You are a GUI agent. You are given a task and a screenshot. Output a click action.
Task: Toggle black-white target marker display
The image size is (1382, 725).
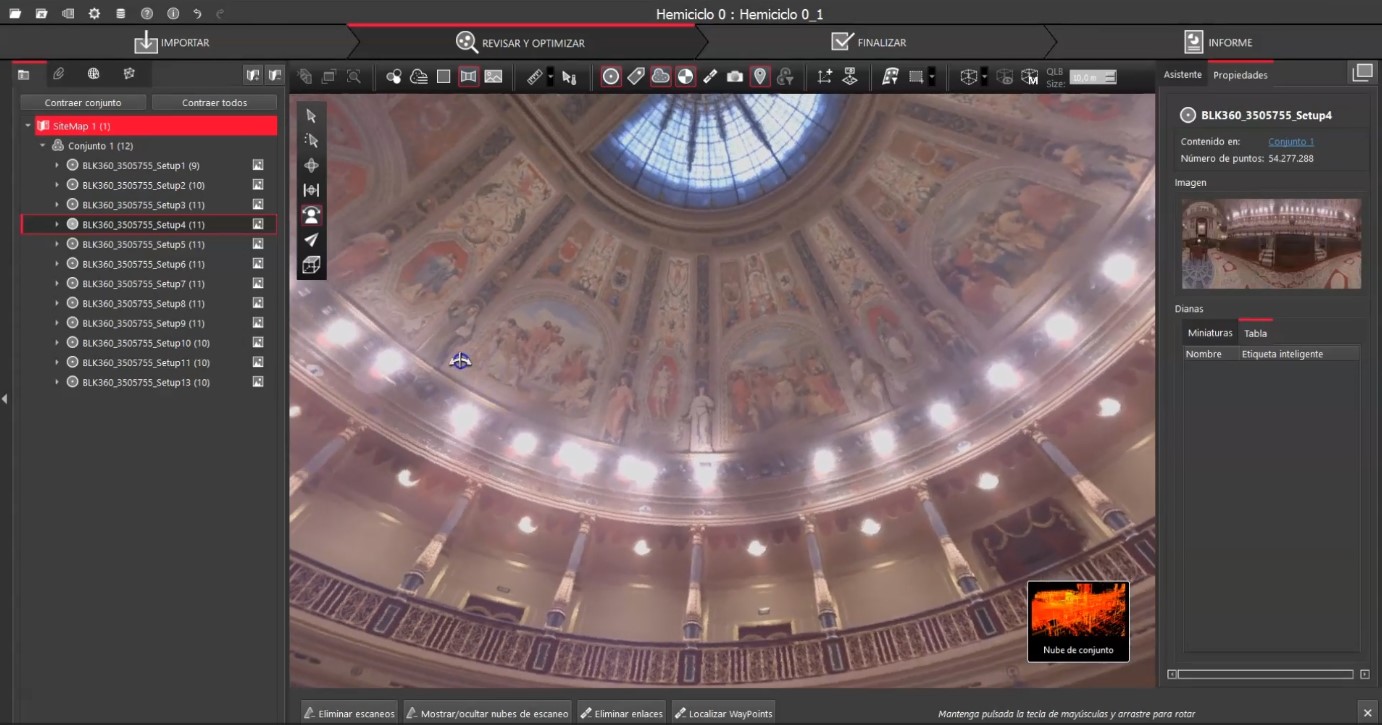click(685, 77)
